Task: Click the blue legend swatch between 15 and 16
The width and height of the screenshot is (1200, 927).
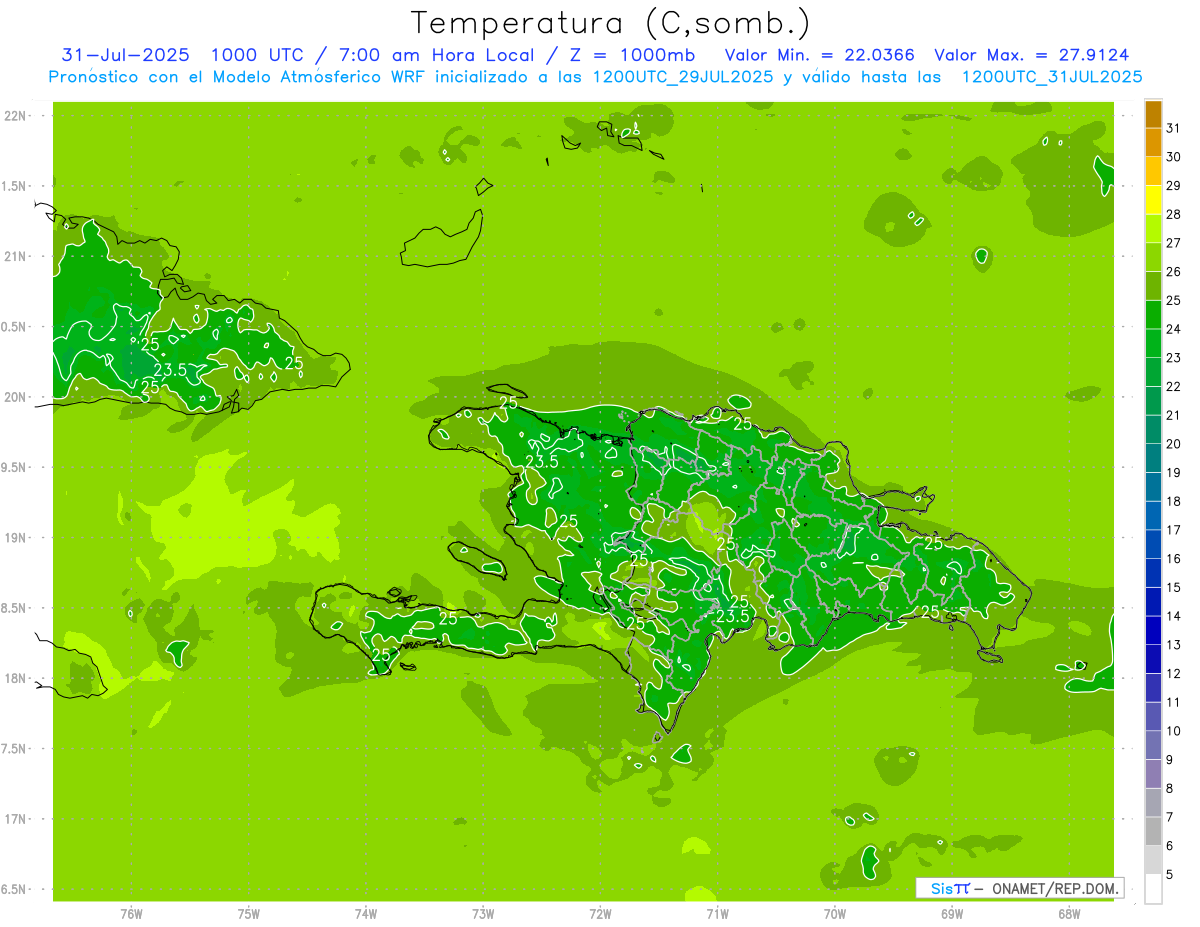Action: (x=1153, y=572)
